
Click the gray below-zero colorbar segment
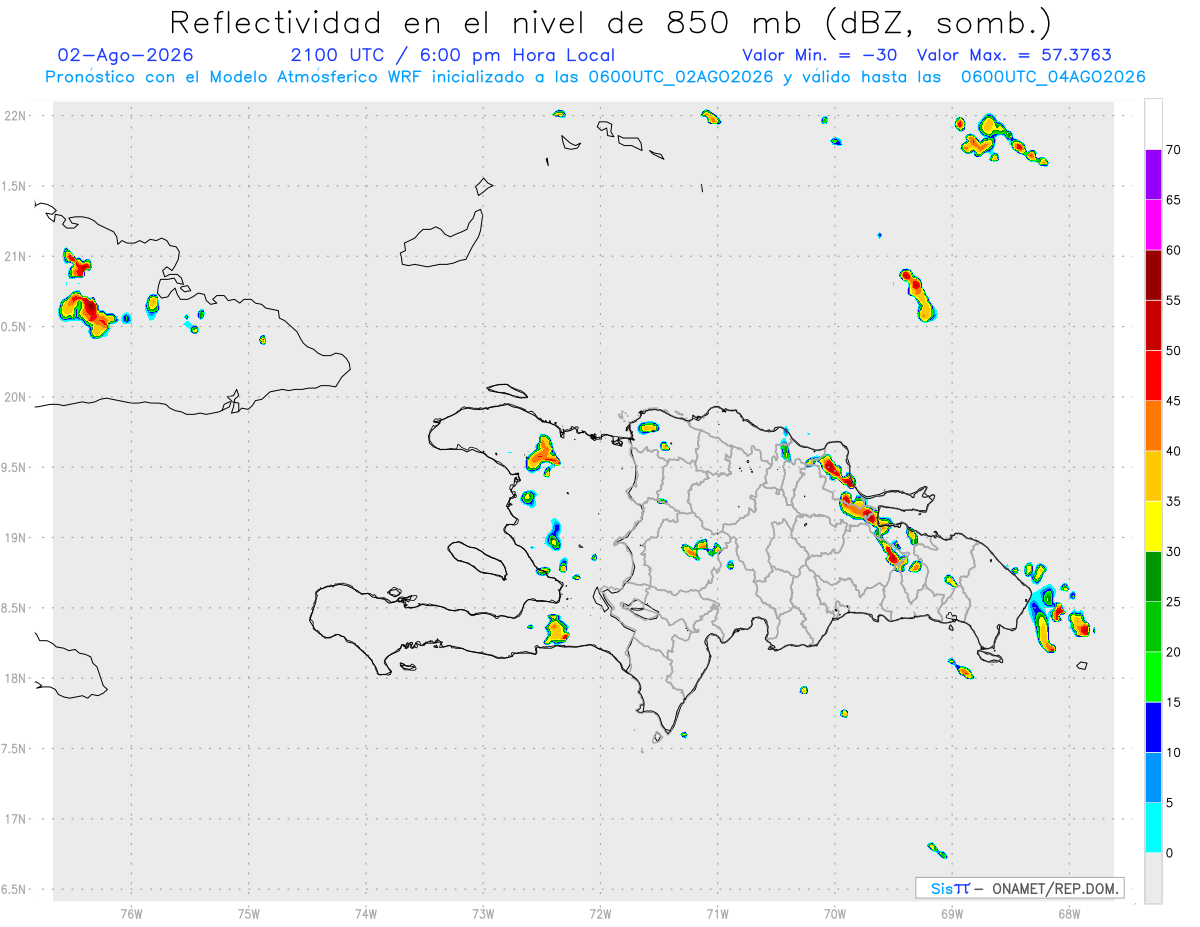pyautogui.click(x=1153, y=878)
